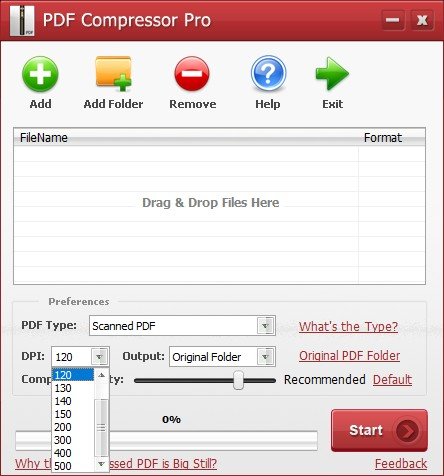Choose 300 from the DPI list
Screen dimensions: 444x476
[63, 440]
